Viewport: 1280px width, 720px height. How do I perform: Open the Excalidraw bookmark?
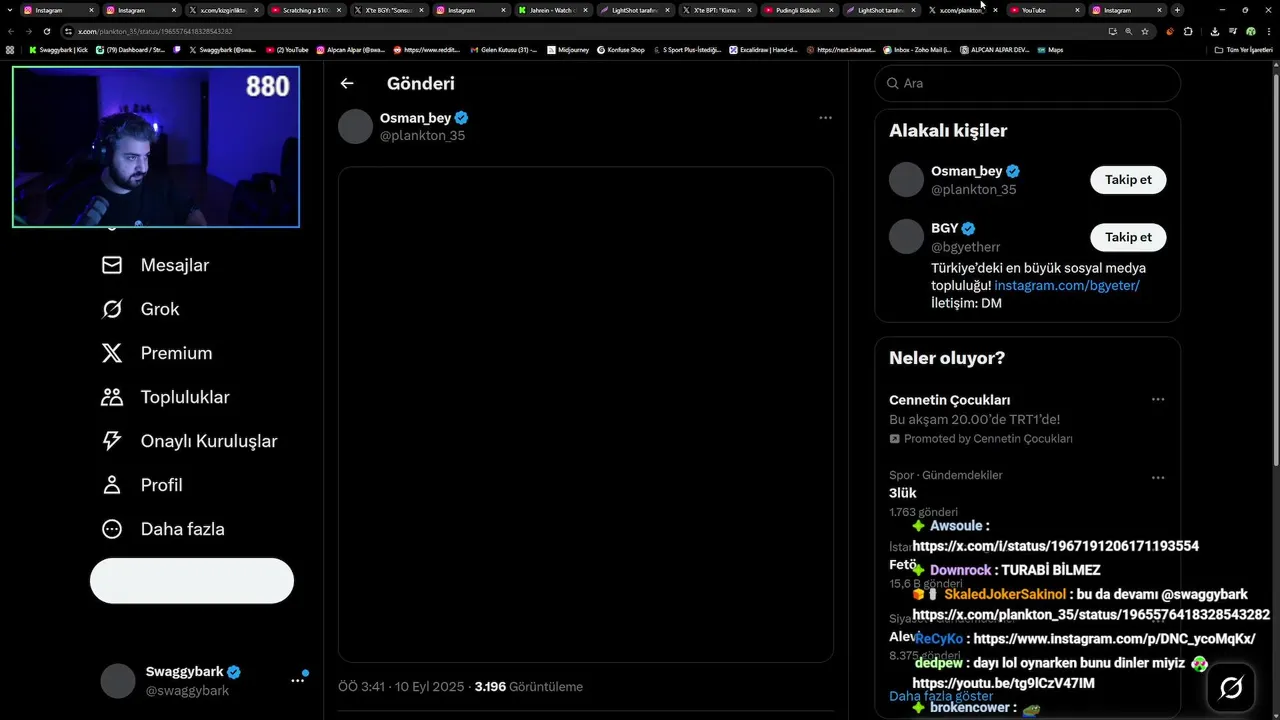coord(763,49)
